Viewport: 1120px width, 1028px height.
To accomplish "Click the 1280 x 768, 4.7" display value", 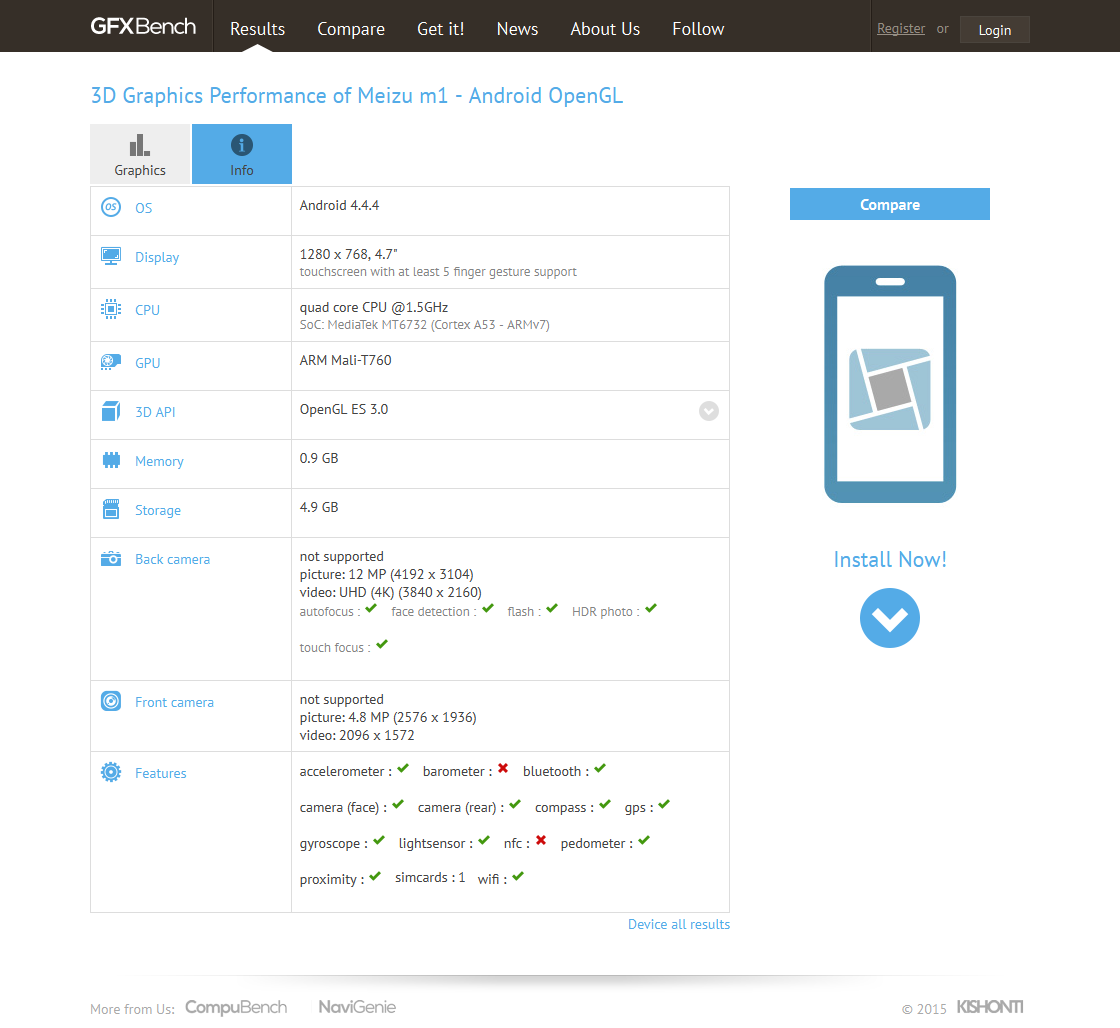I will (349, 254).
